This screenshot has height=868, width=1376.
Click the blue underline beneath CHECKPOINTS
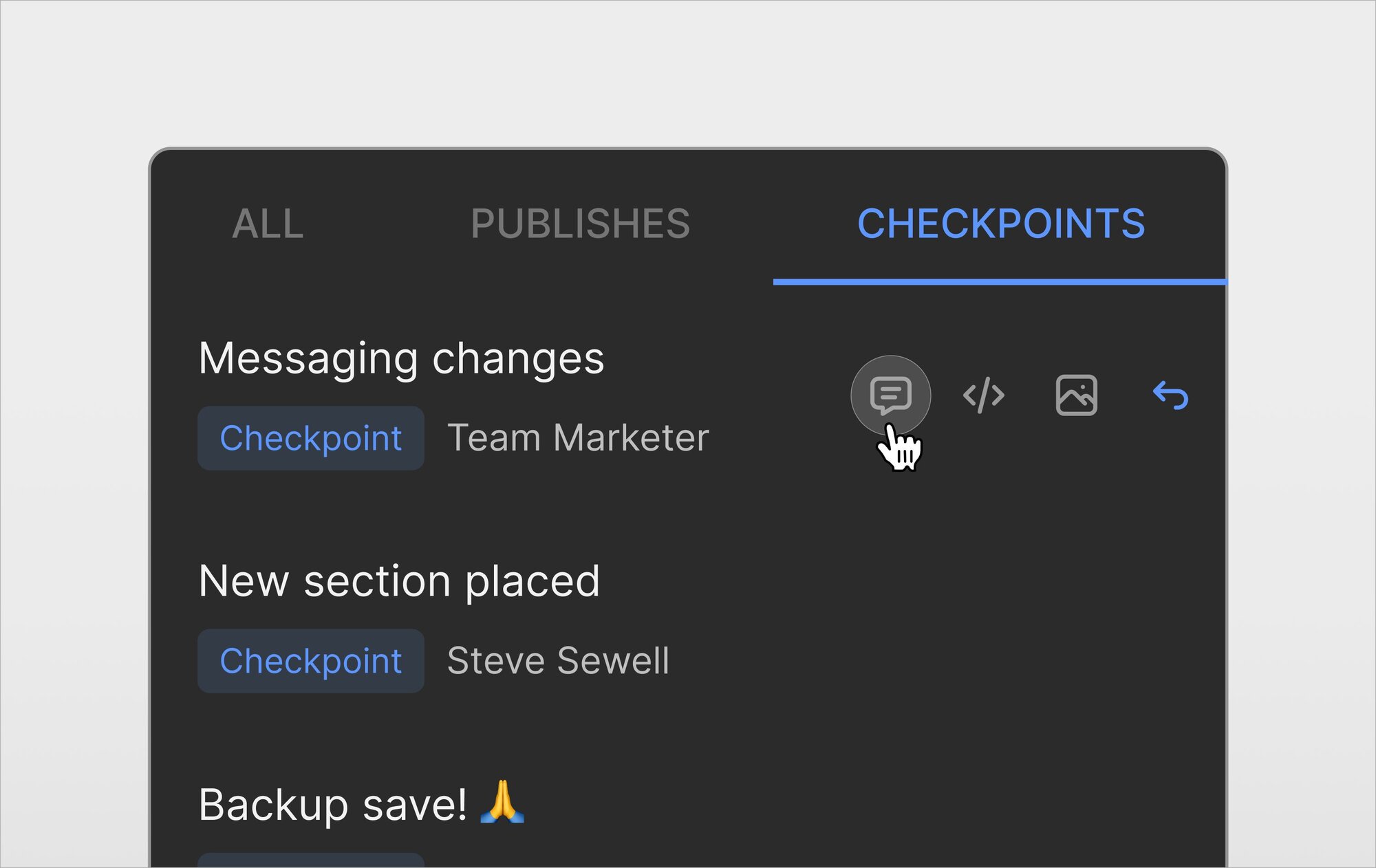(1000, 281)
